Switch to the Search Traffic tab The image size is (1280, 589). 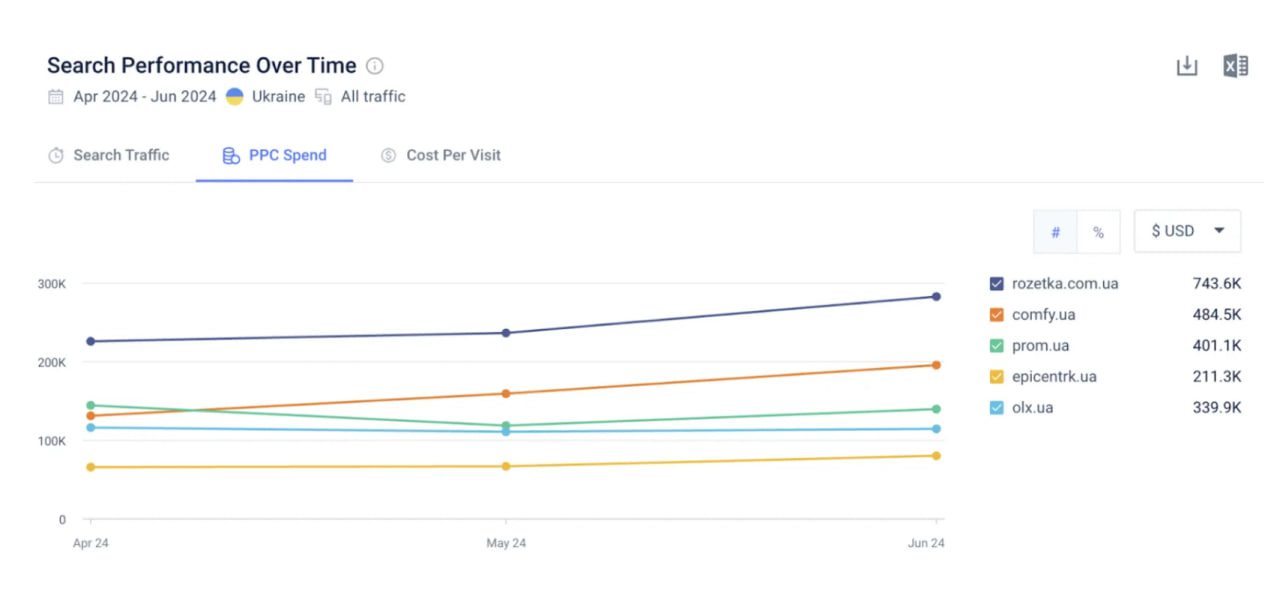[x=110, y=155]
